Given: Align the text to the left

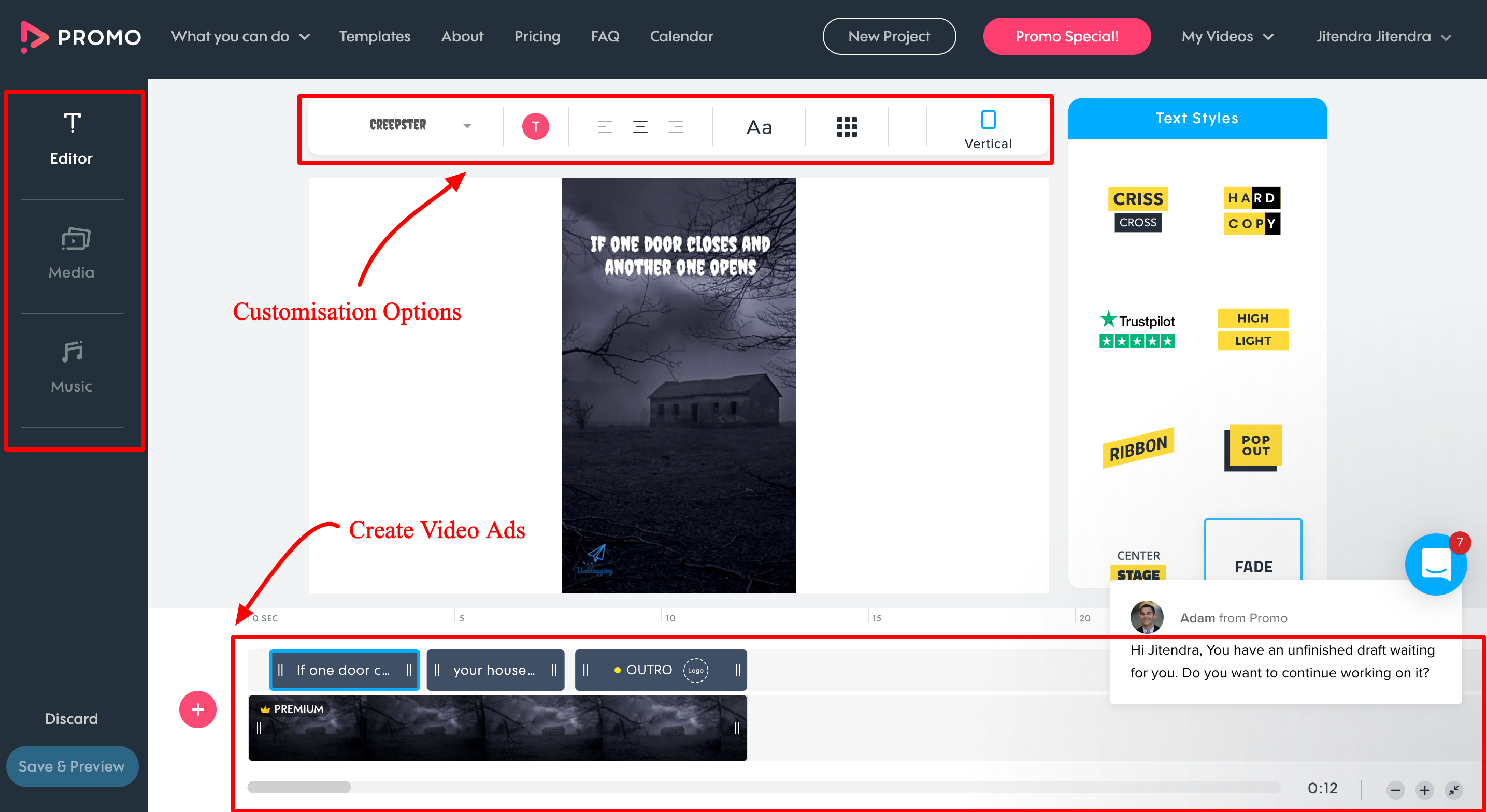Looking at the screenshot, I should pyautogui.click(x=604, y=126).
